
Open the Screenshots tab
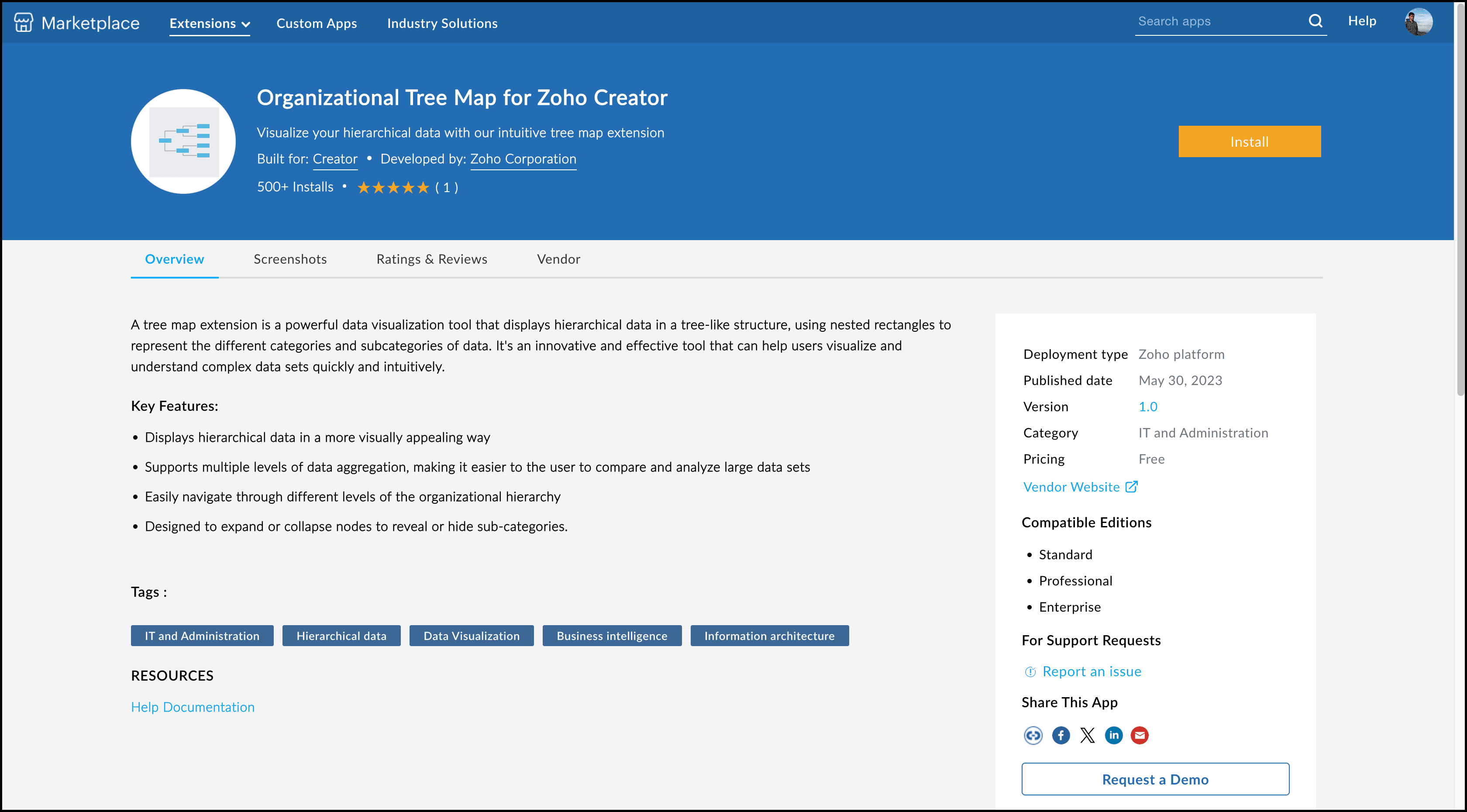pos(290,259)
